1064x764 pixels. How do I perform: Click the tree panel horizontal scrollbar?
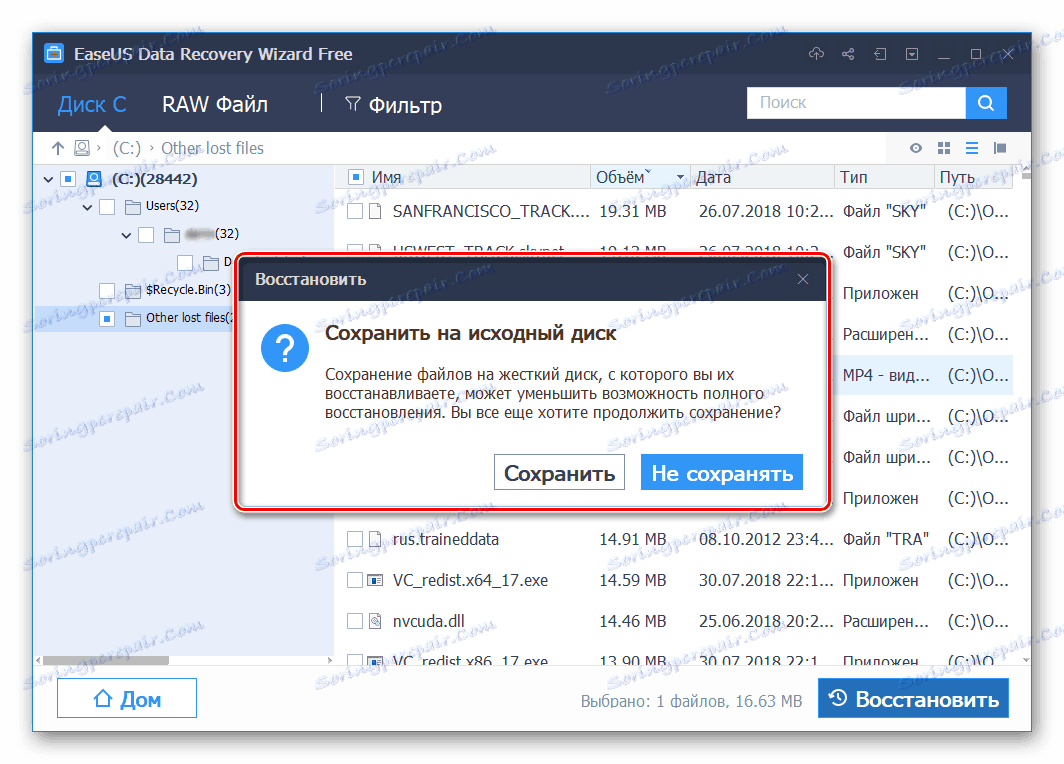[107, 660]
